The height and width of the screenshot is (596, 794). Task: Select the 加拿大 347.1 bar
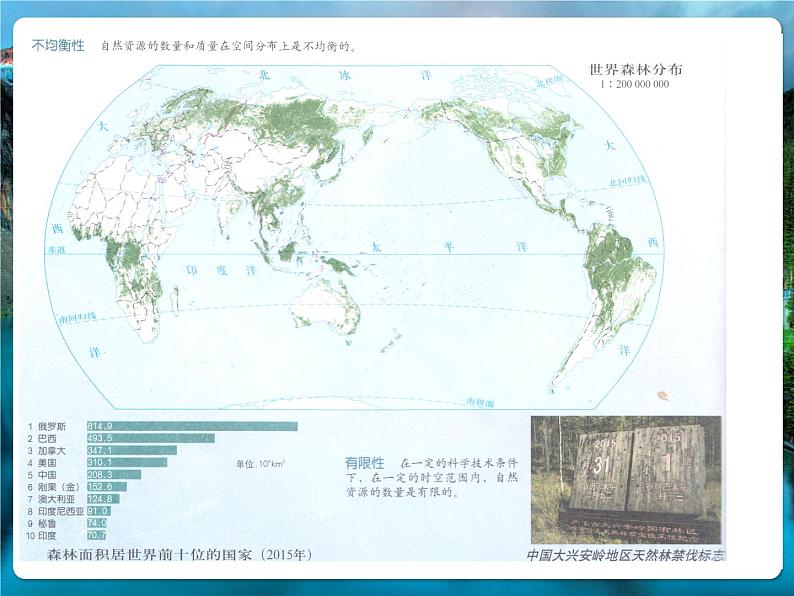coord(131,450)
